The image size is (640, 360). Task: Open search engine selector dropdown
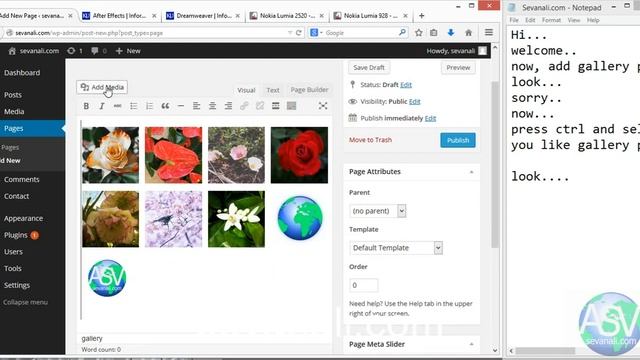point(316,33)
